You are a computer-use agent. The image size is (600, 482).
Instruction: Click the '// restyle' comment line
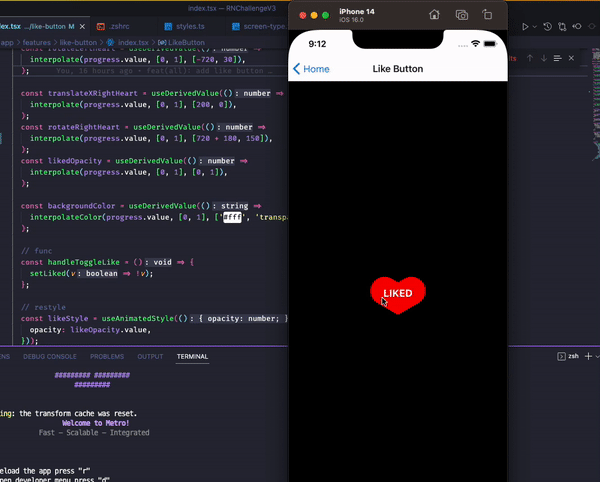[x=43, y=307]
